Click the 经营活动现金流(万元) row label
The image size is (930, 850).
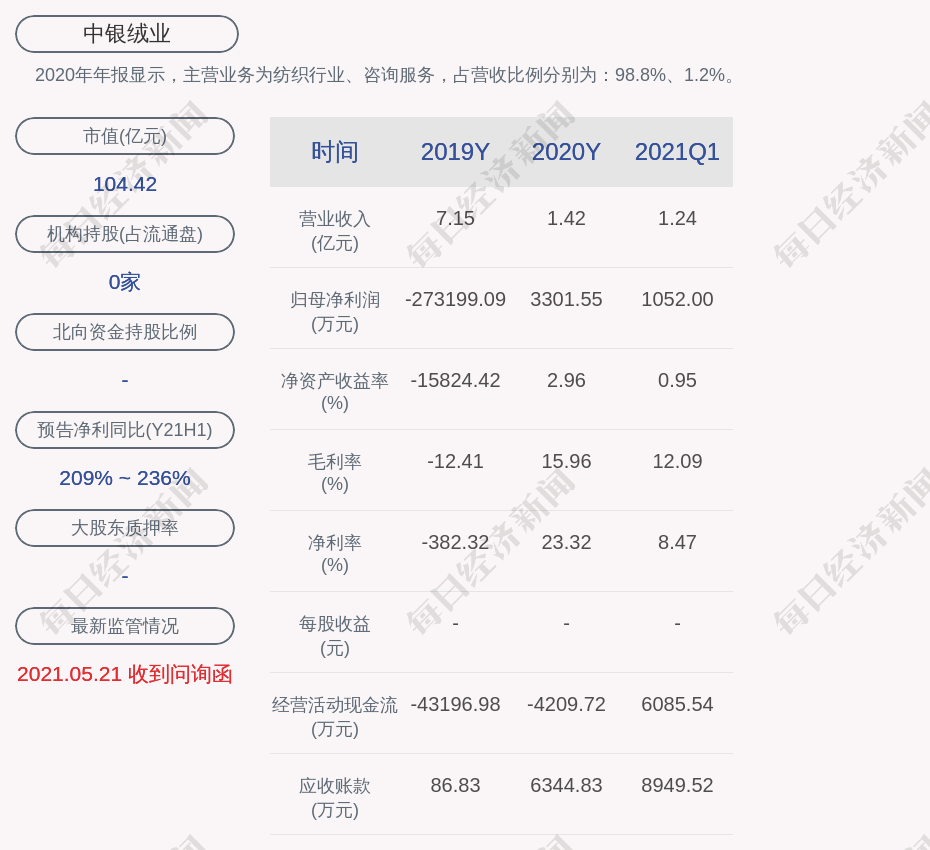point(335,717)
